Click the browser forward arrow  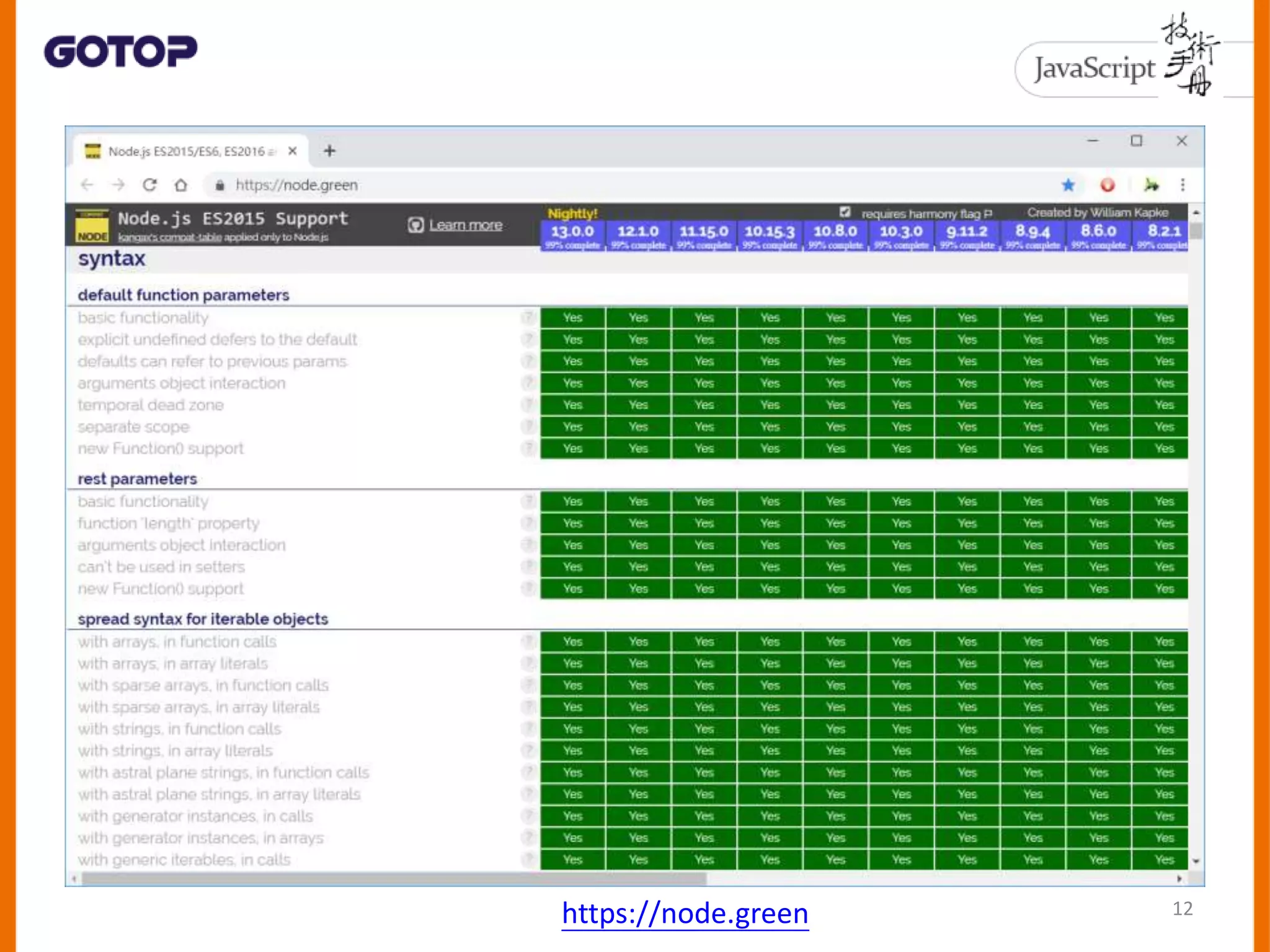pyautogui.click(x=118, y=185)
